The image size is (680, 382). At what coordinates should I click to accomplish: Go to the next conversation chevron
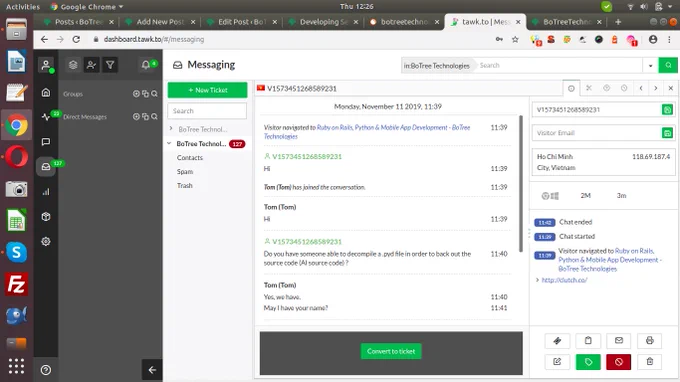(656, 88)
